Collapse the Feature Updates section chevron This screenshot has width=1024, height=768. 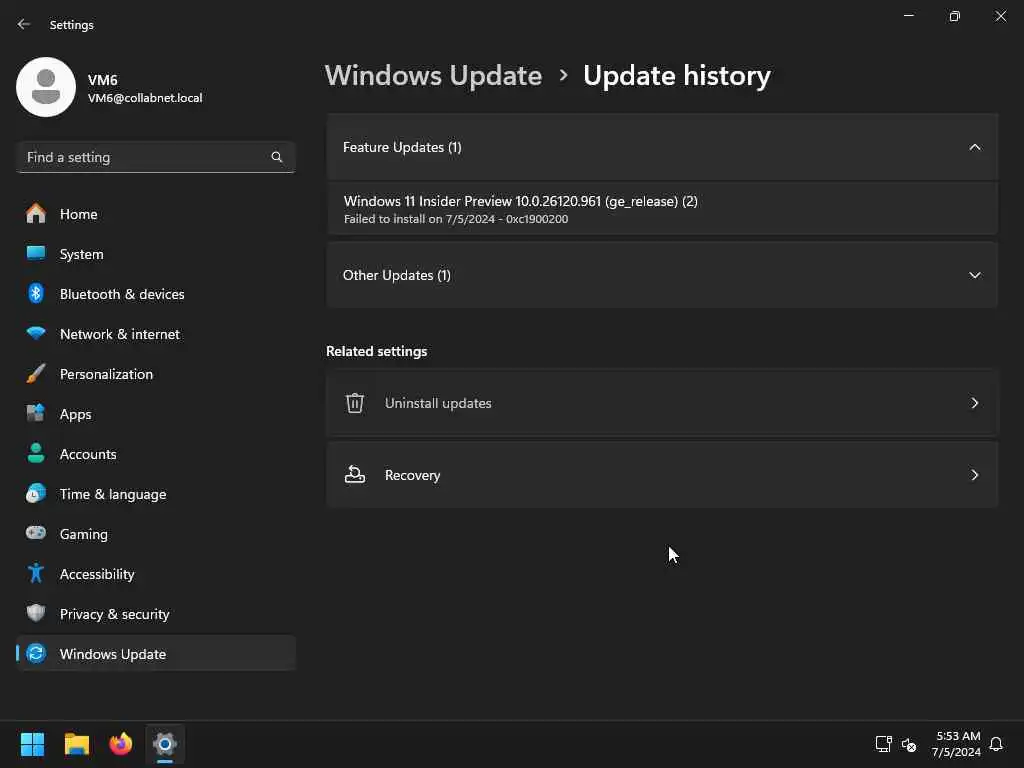coord(974,148)
